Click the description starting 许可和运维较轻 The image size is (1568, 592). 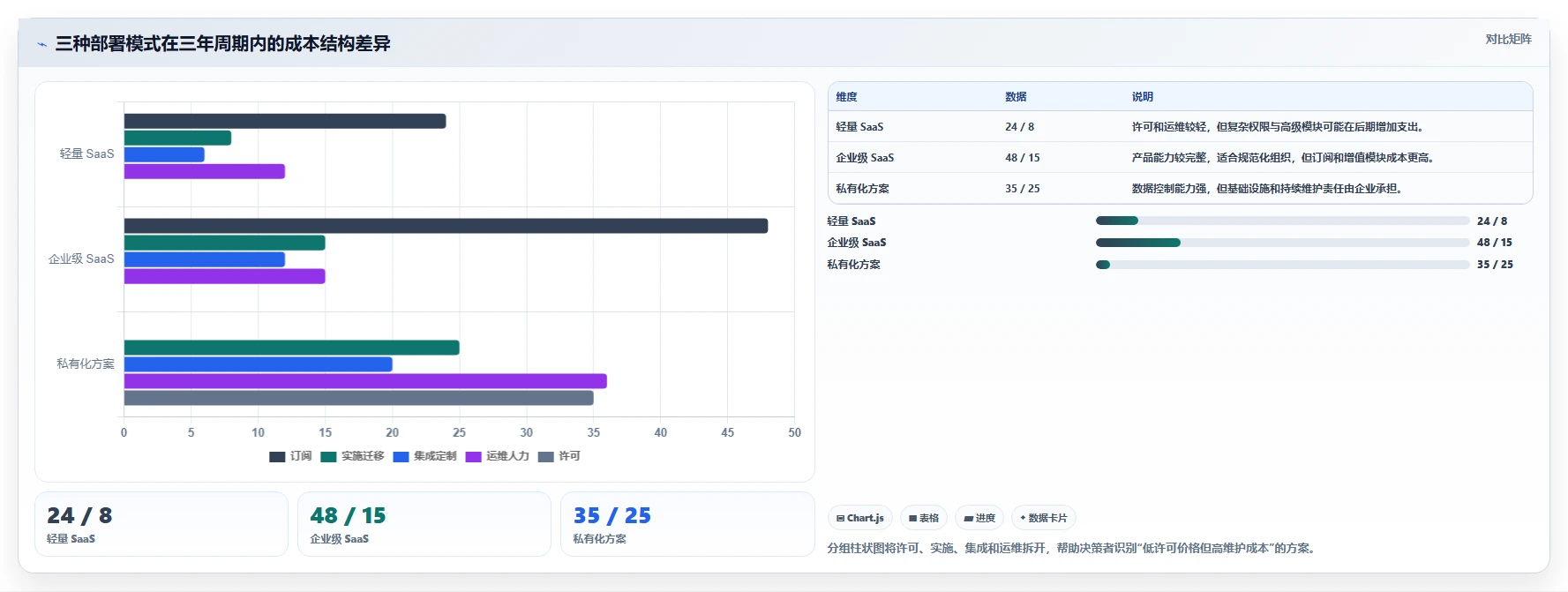(x=1279, y=127)
